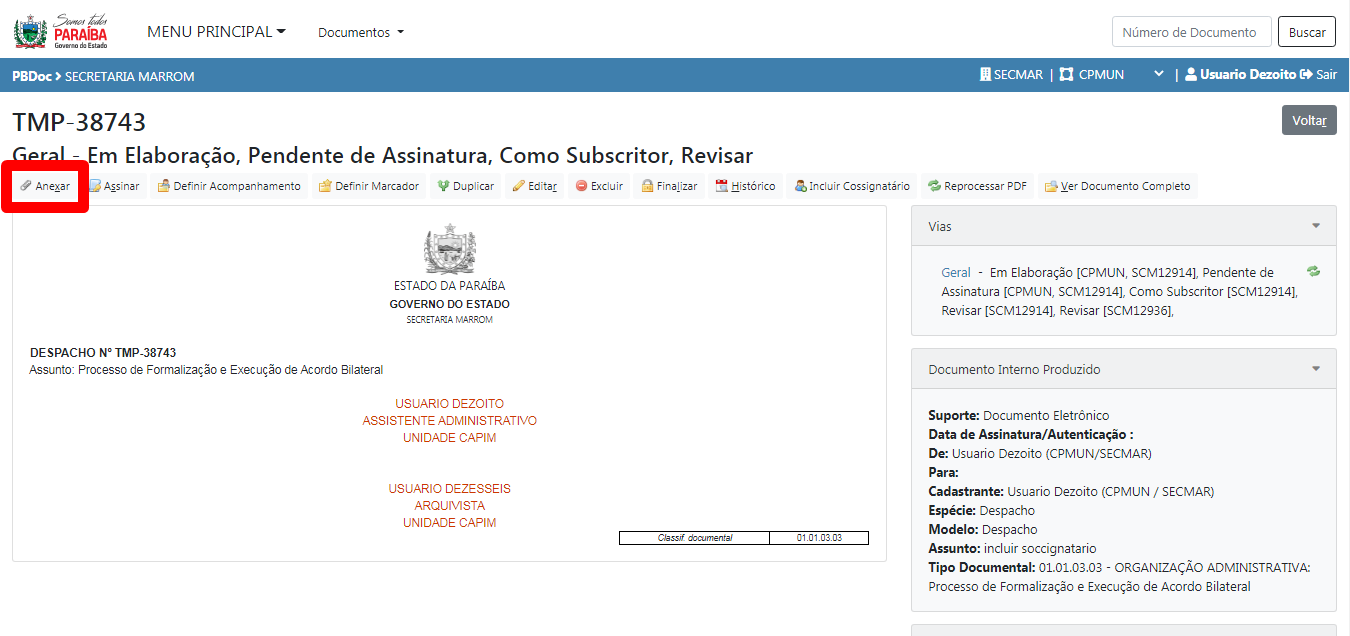Click the Número de Documento field

(1190, 32)
